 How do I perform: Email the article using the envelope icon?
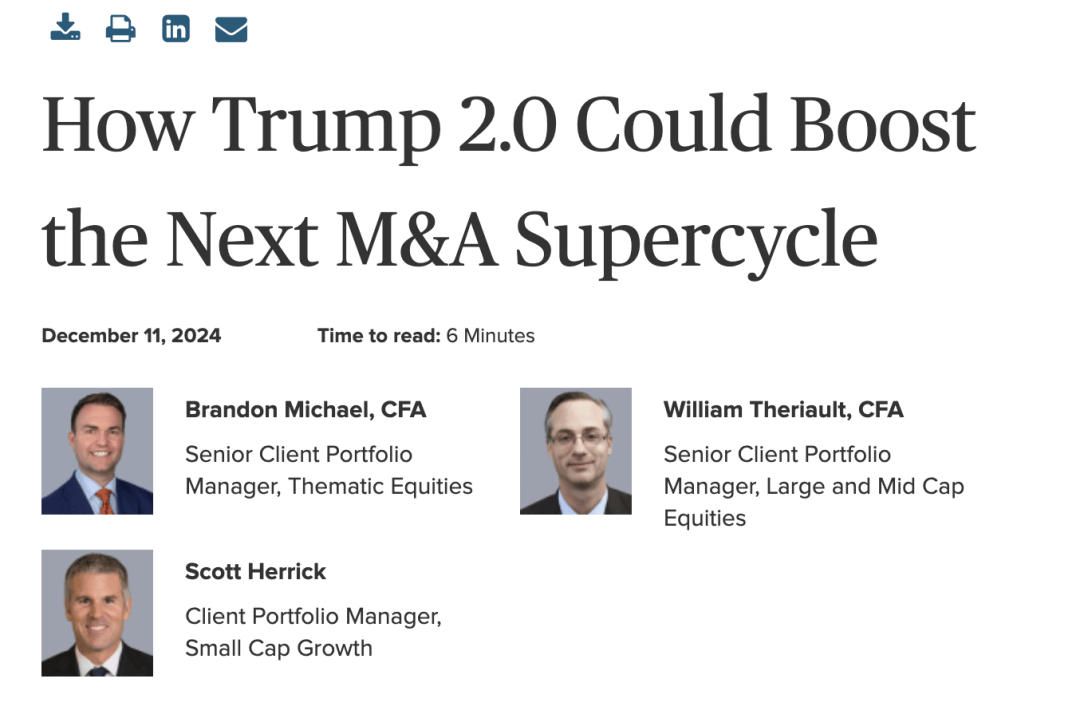[231, 30]
